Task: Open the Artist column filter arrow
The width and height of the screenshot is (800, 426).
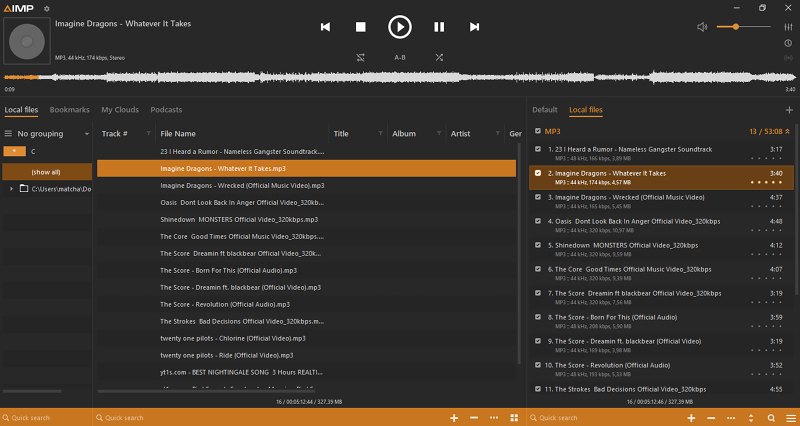Action: pos(497,134)
